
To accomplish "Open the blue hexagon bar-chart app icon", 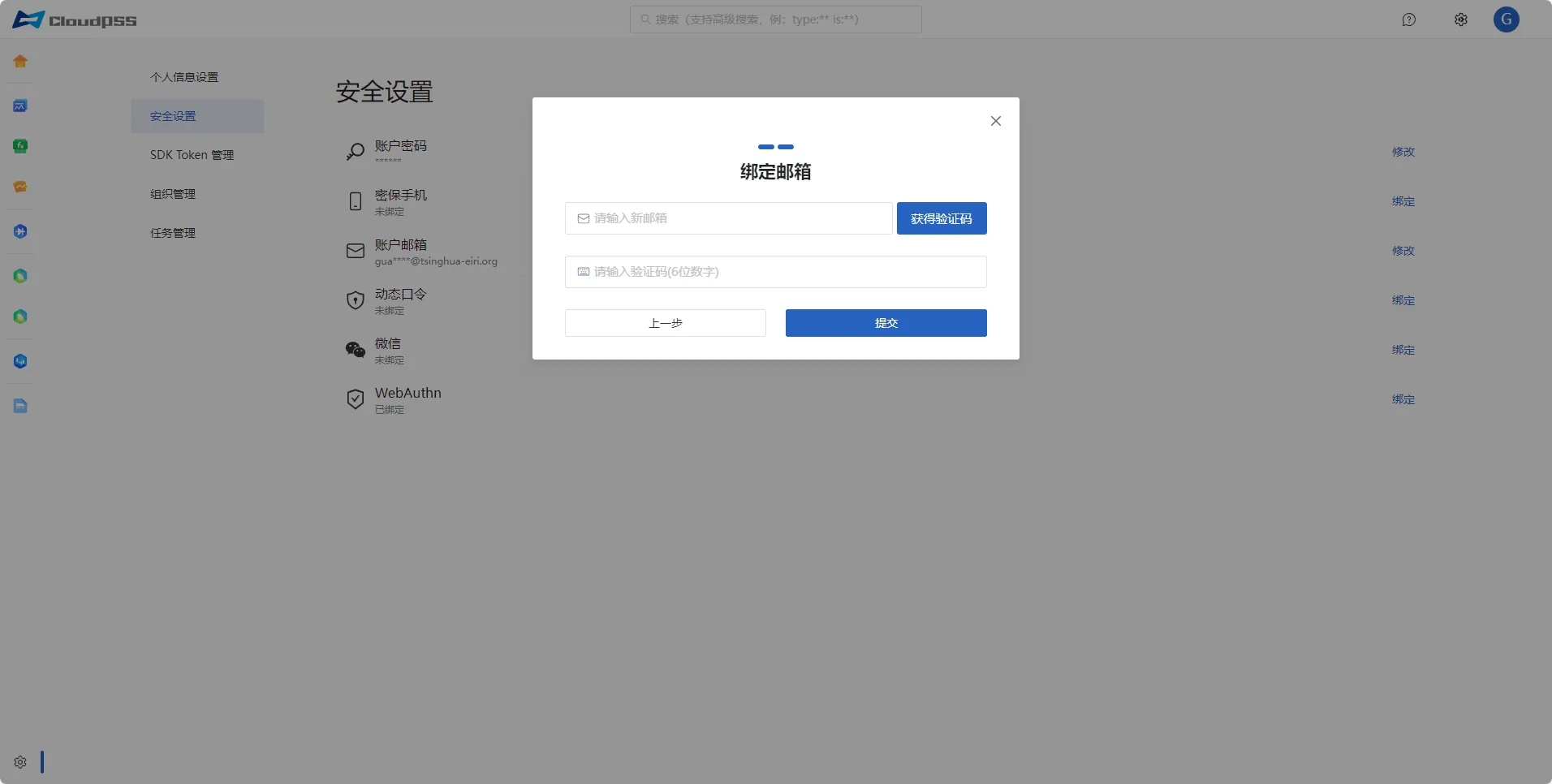I will click(x=20, y=361).
